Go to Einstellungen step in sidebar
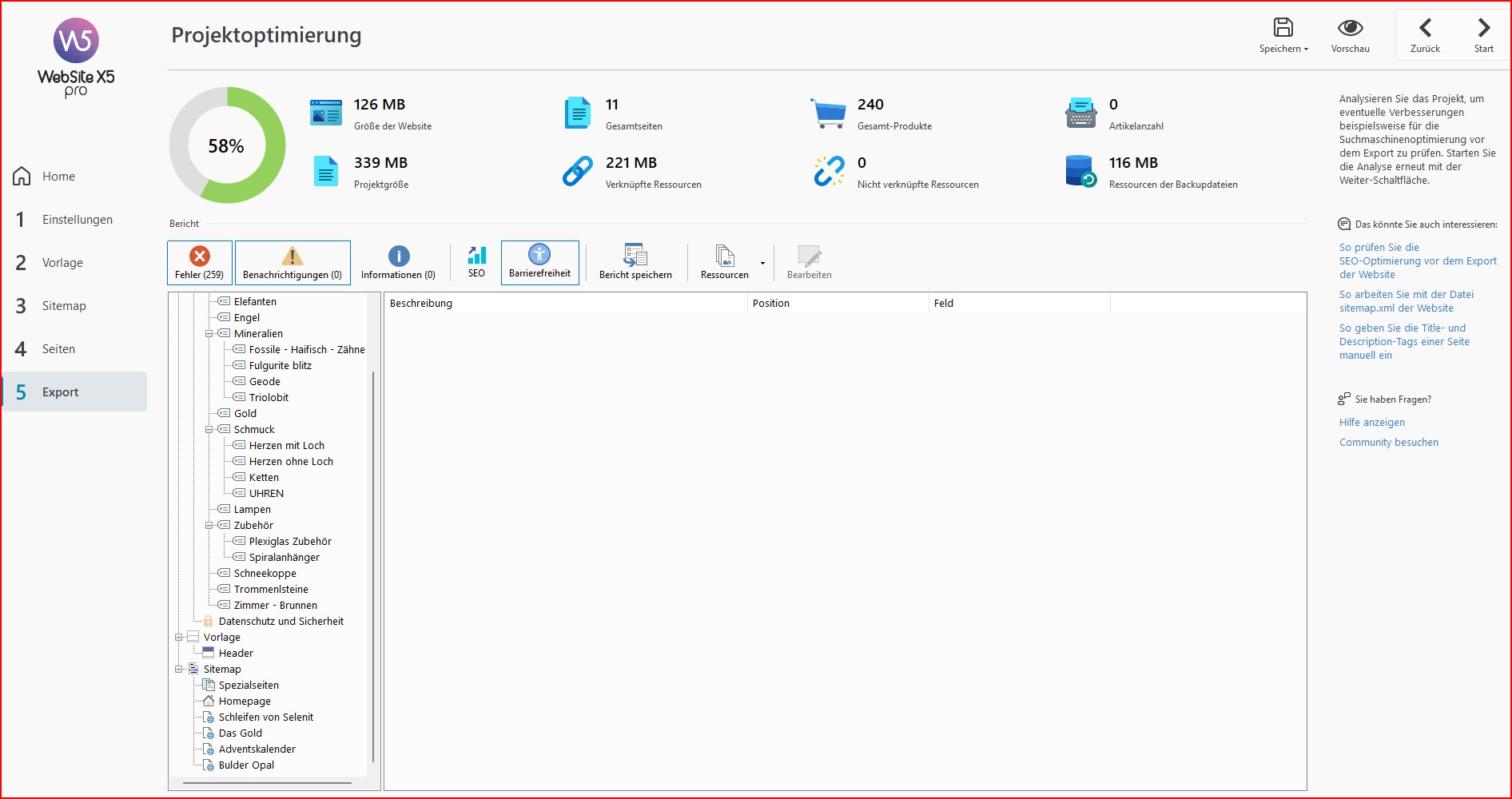 click(x=77, y=220)
